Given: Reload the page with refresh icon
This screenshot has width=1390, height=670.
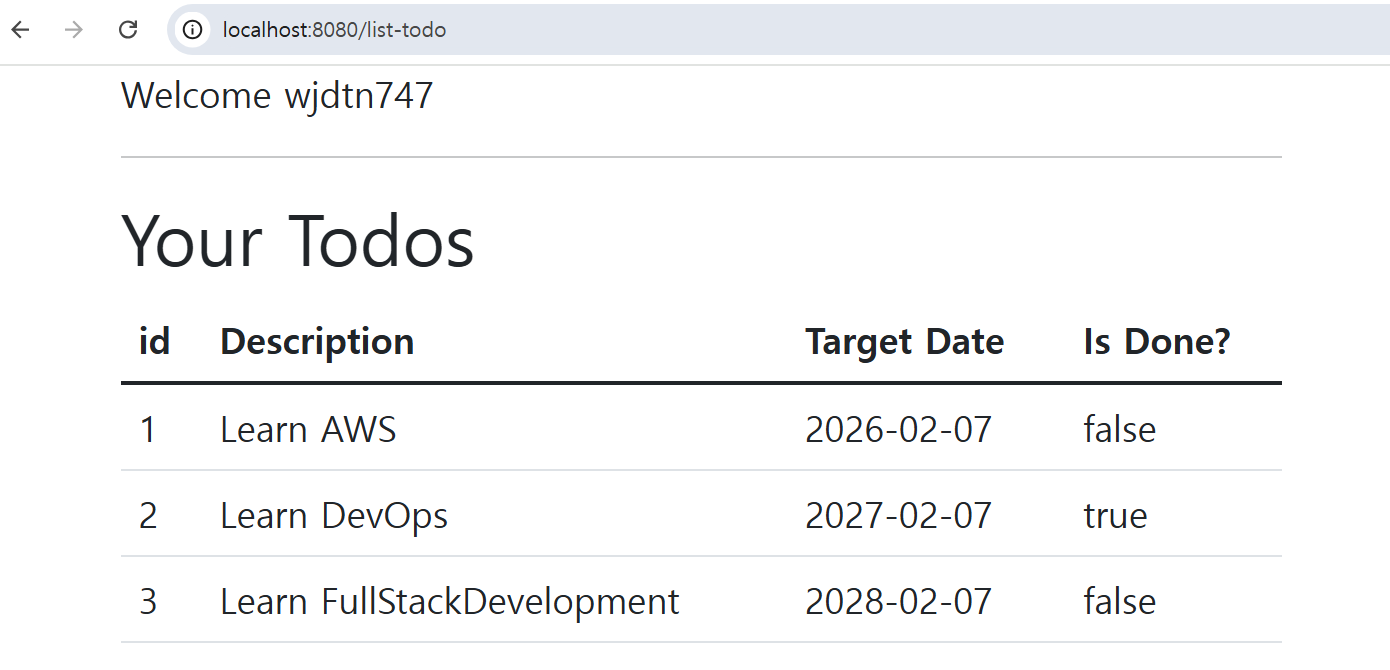Looking at the screenshot, I should (128, 30).
